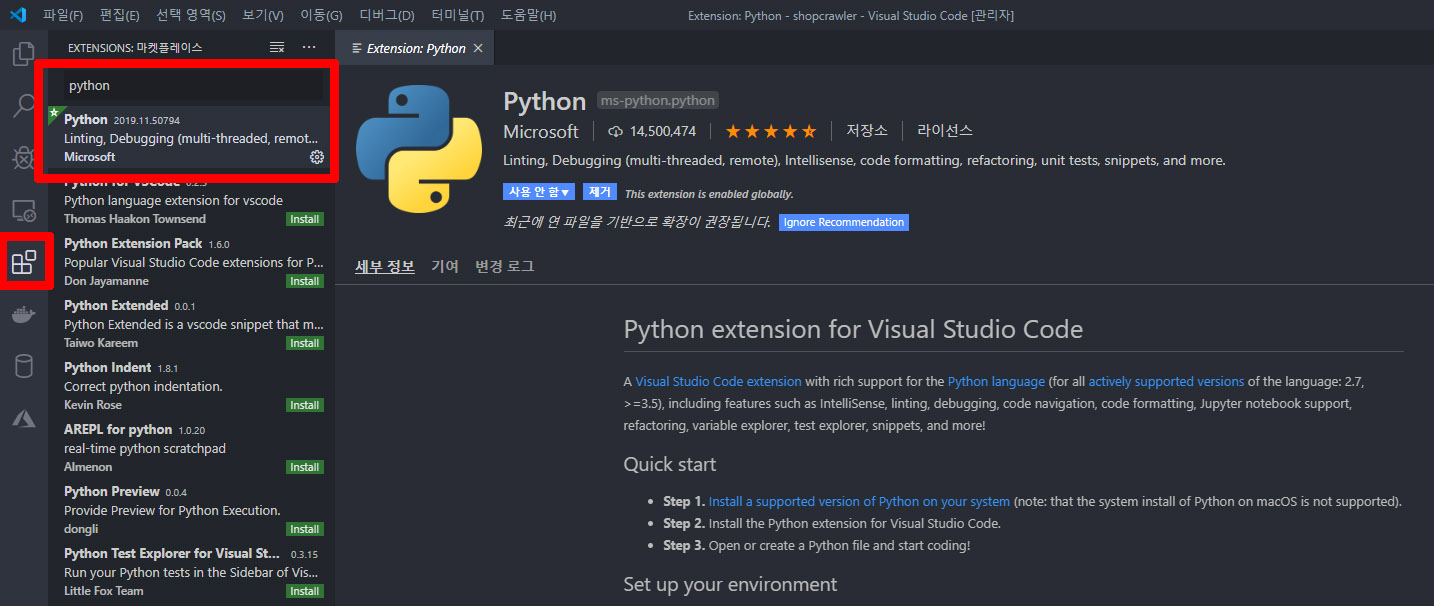Install Python Test Explorer by Little Fox Team
Screen dimensions: 1434x606
click(x=305, y=591)
